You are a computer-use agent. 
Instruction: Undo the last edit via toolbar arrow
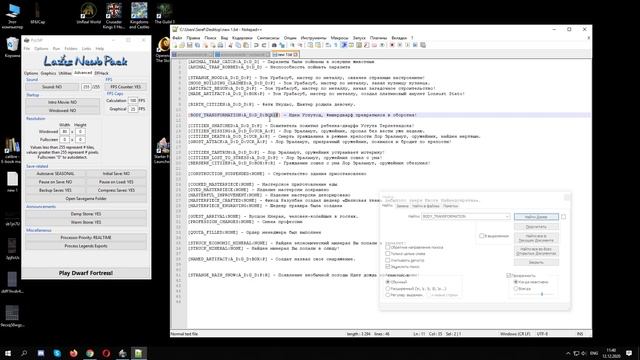pyautogui.click(x=256, y=45)
